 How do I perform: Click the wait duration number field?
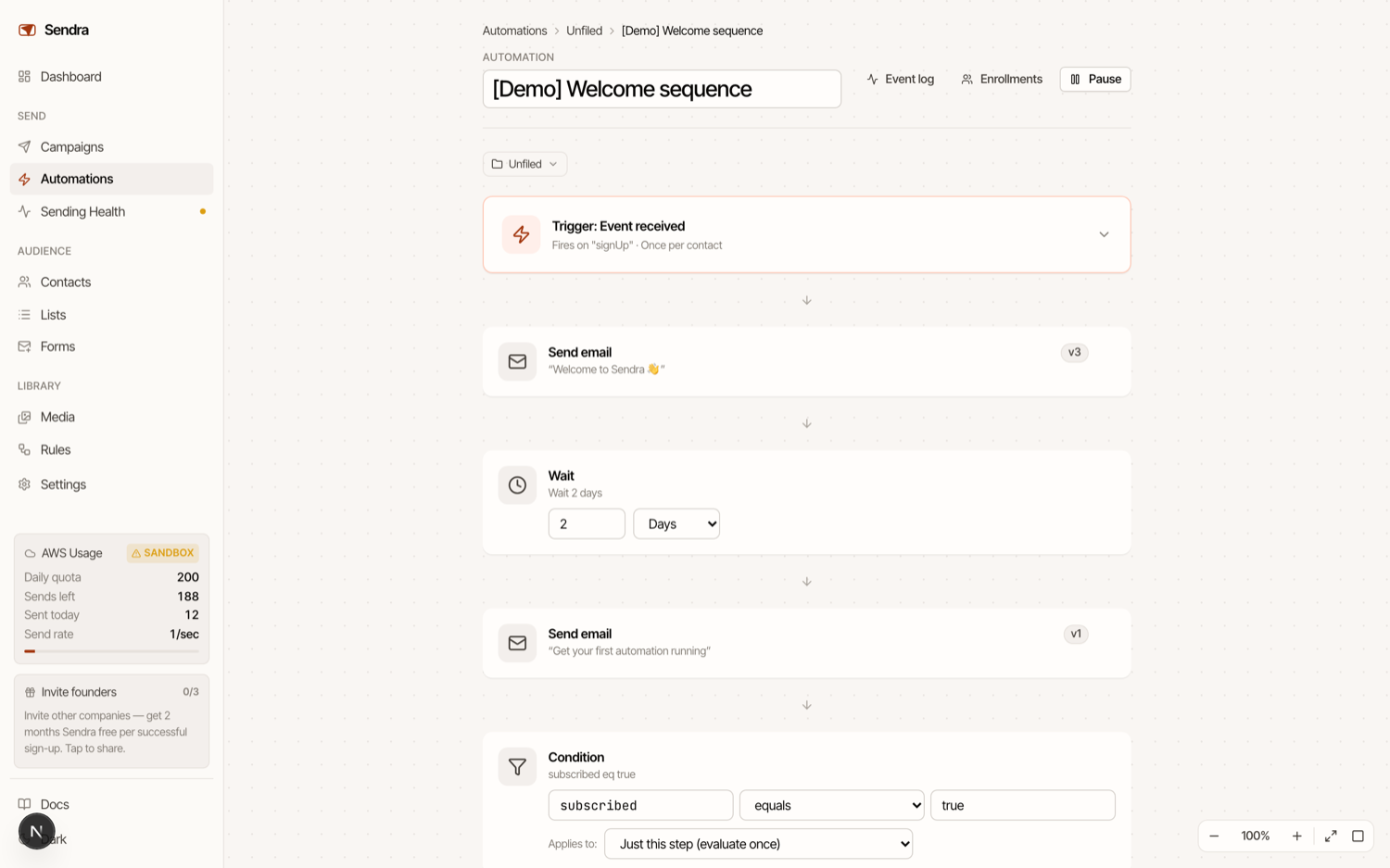tap(587, 523)
